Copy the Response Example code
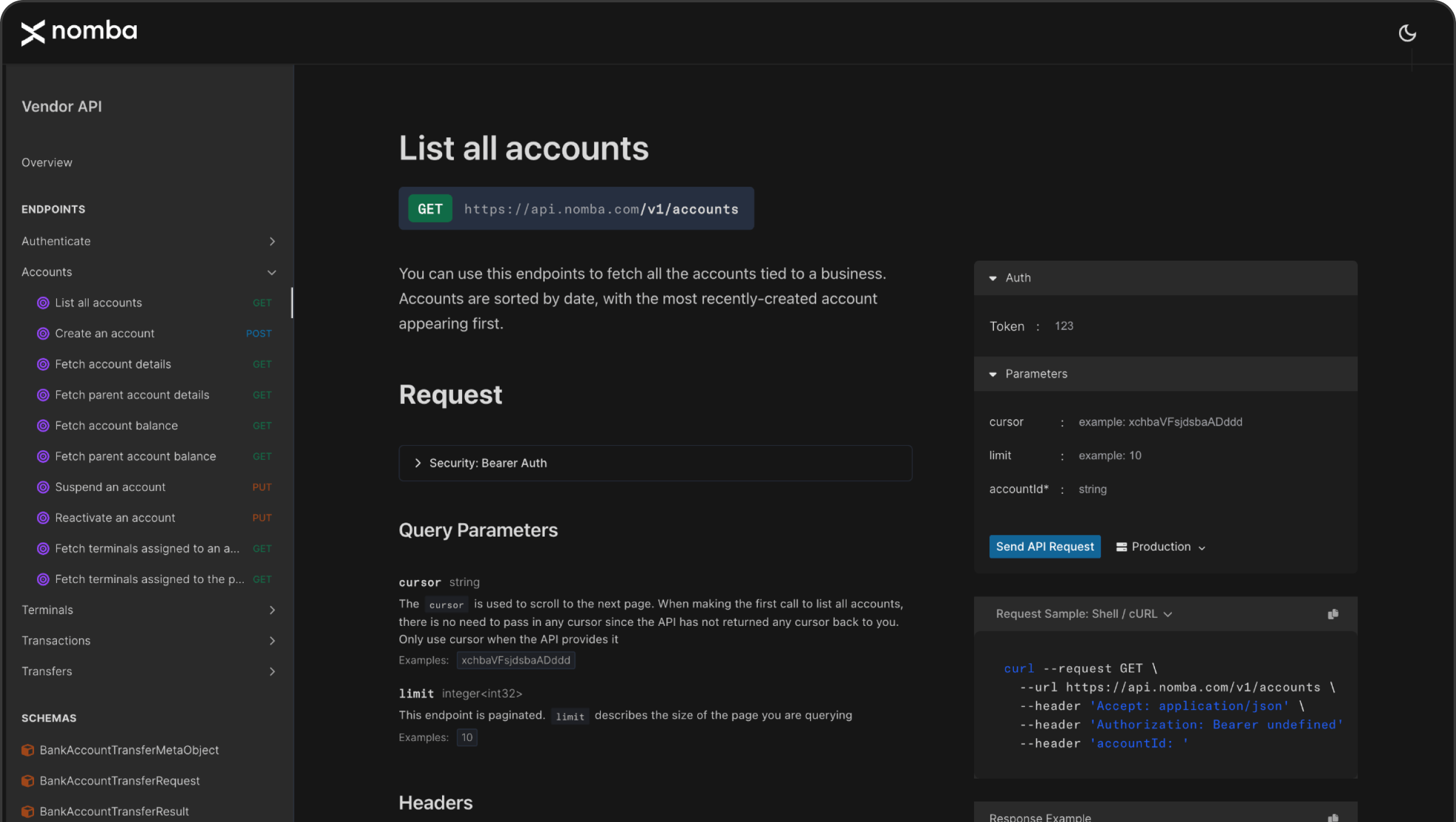1456x822 pixels. coord(1333,817)
